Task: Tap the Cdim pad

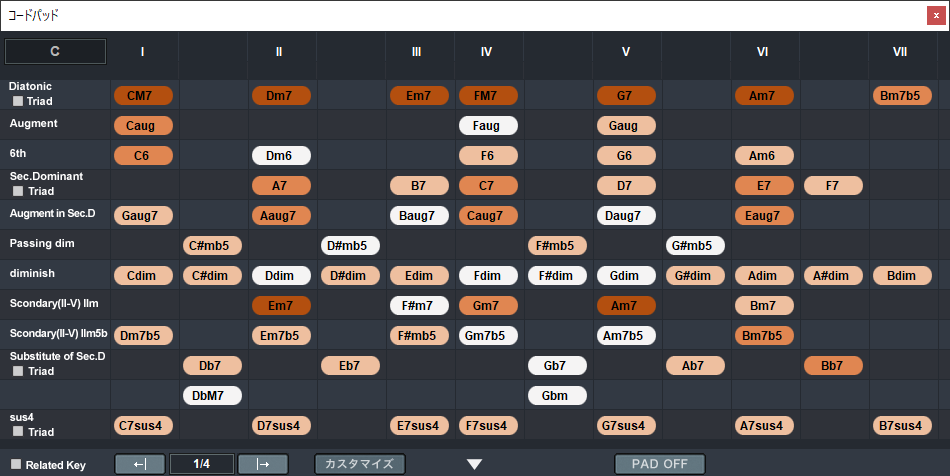Action: coord(143,276)
